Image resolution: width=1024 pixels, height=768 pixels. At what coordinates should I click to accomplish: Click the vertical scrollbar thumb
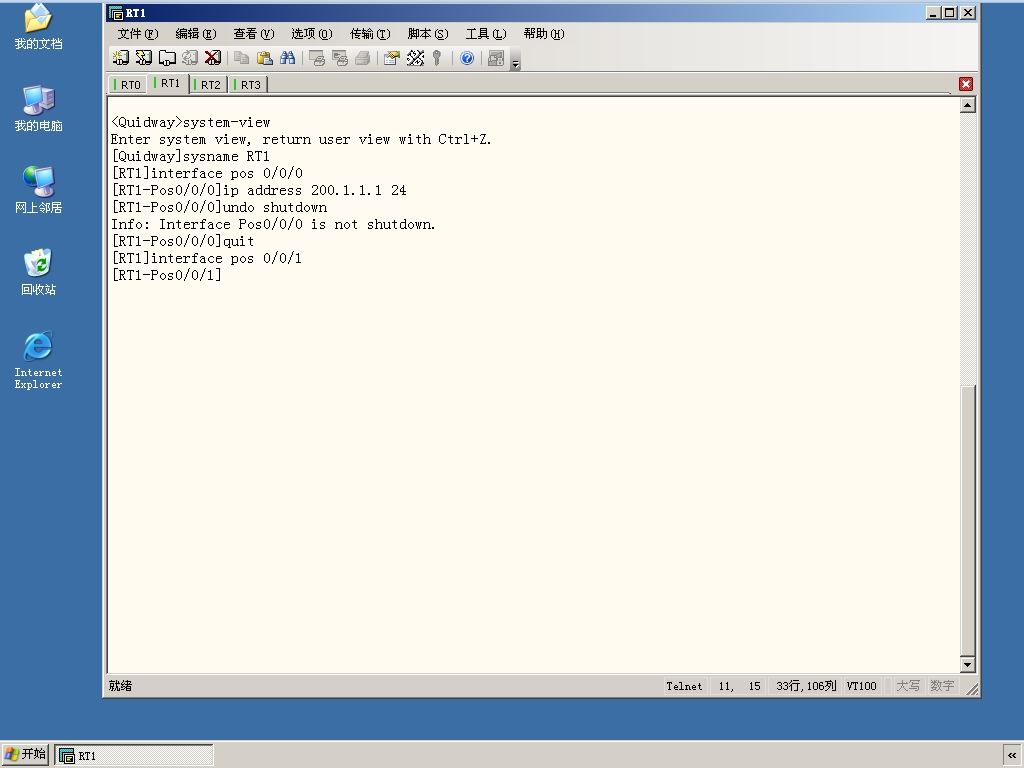click(968, 520)
